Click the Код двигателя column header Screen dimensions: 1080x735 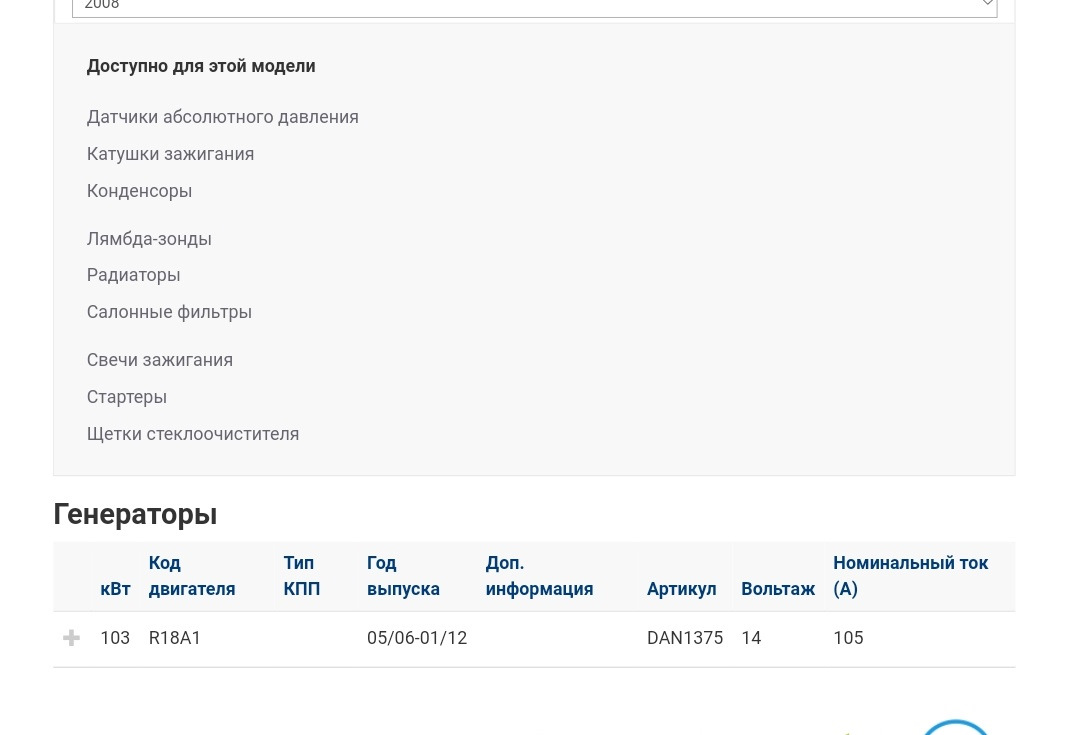(192, 576)
